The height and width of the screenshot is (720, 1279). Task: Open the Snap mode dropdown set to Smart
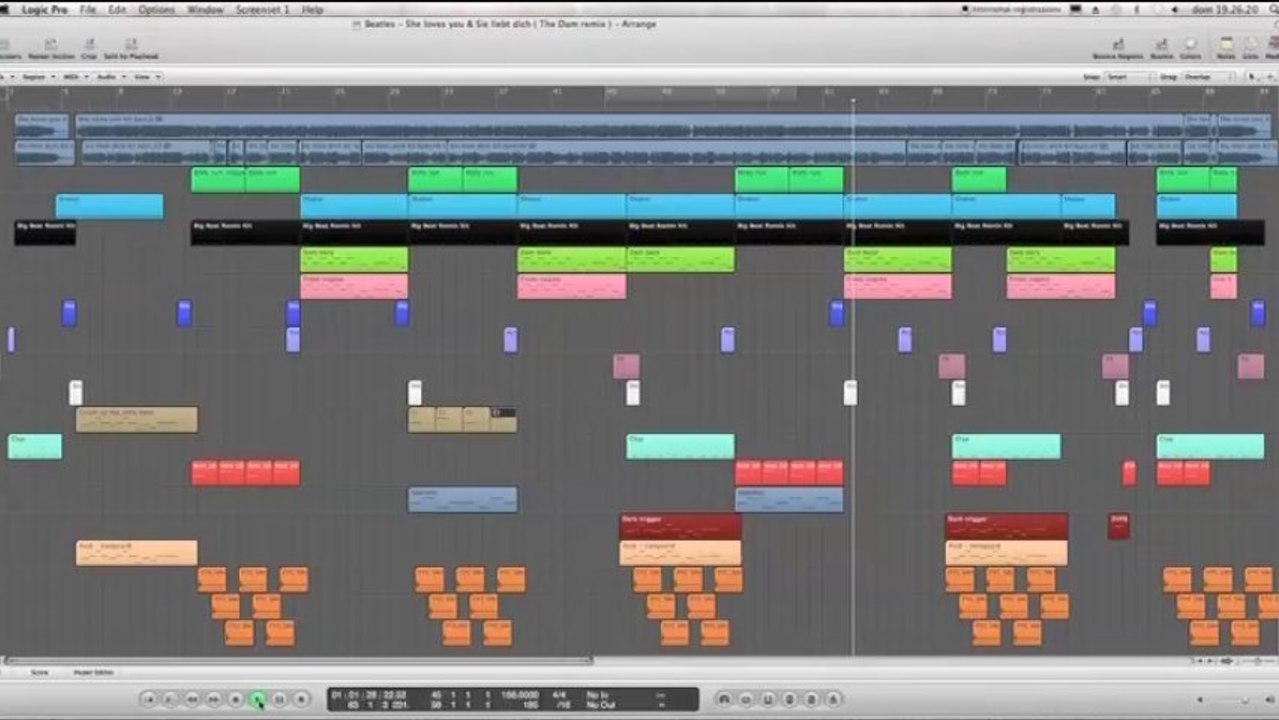pos(1128,76)
